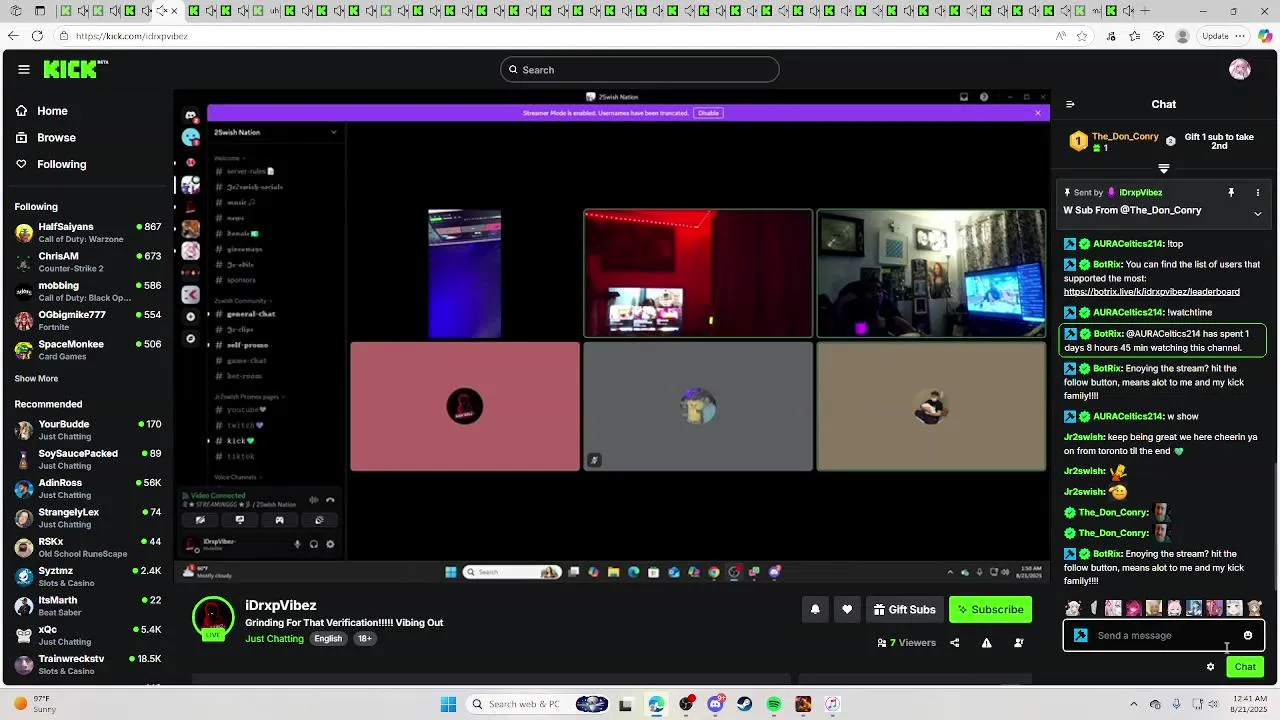Open AdinRoss recommended channel
Image resolution: width=1280 pixels, height=720 pixels.
[88, 488]
